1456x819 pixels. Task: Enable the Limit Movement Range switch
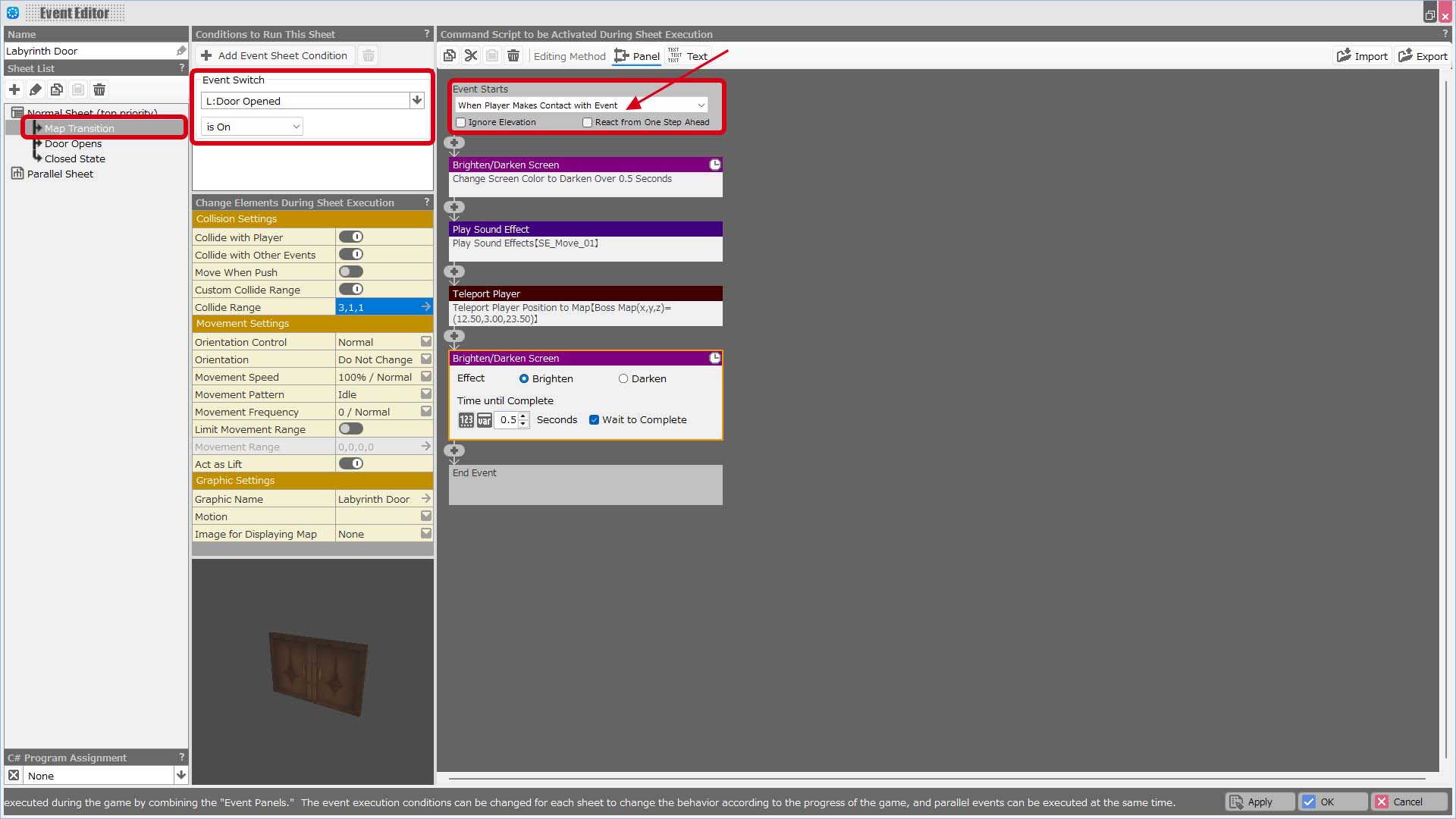coord(351,429)
